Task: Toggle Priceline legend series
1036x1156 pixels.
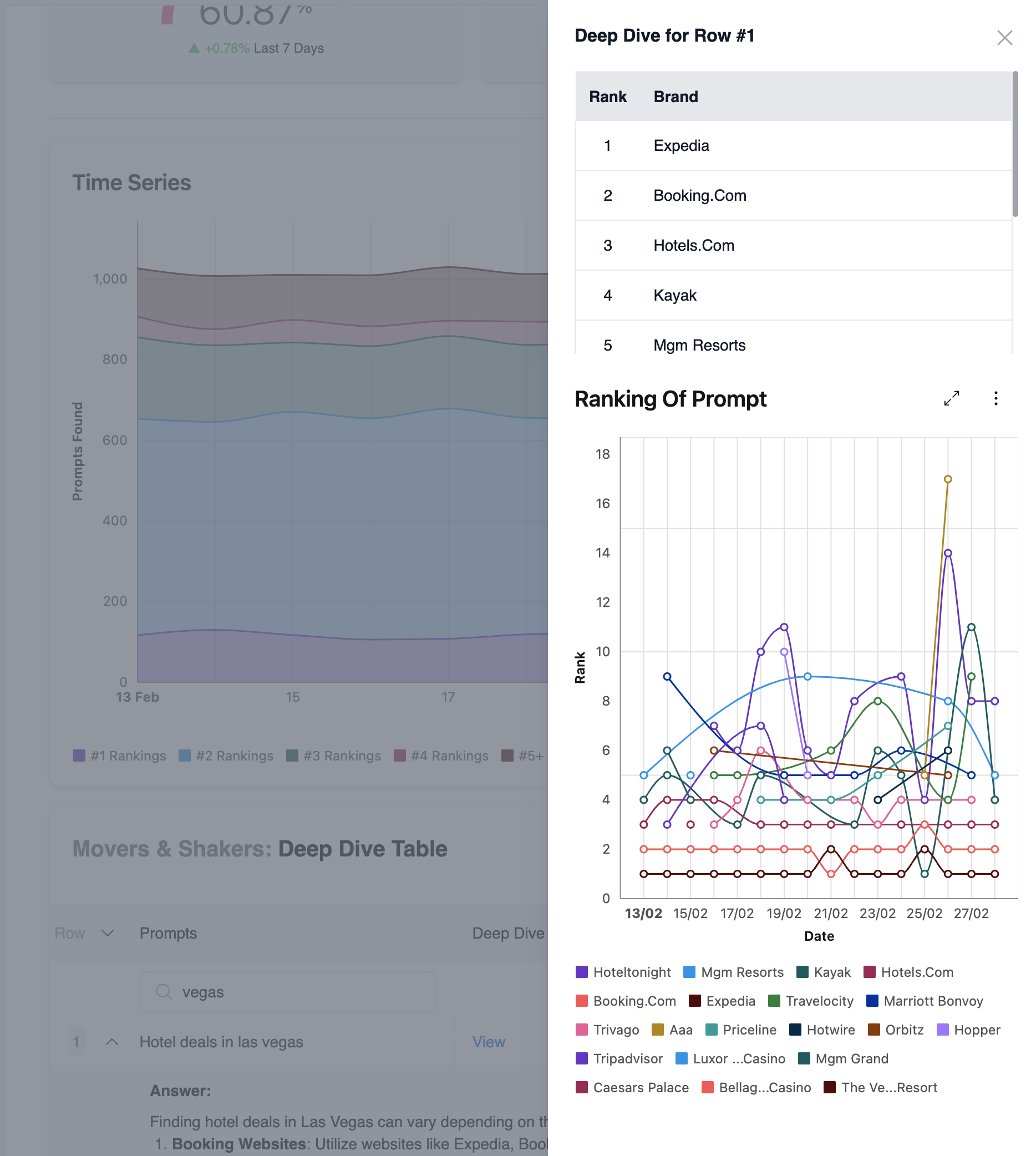Action: 740,1030
